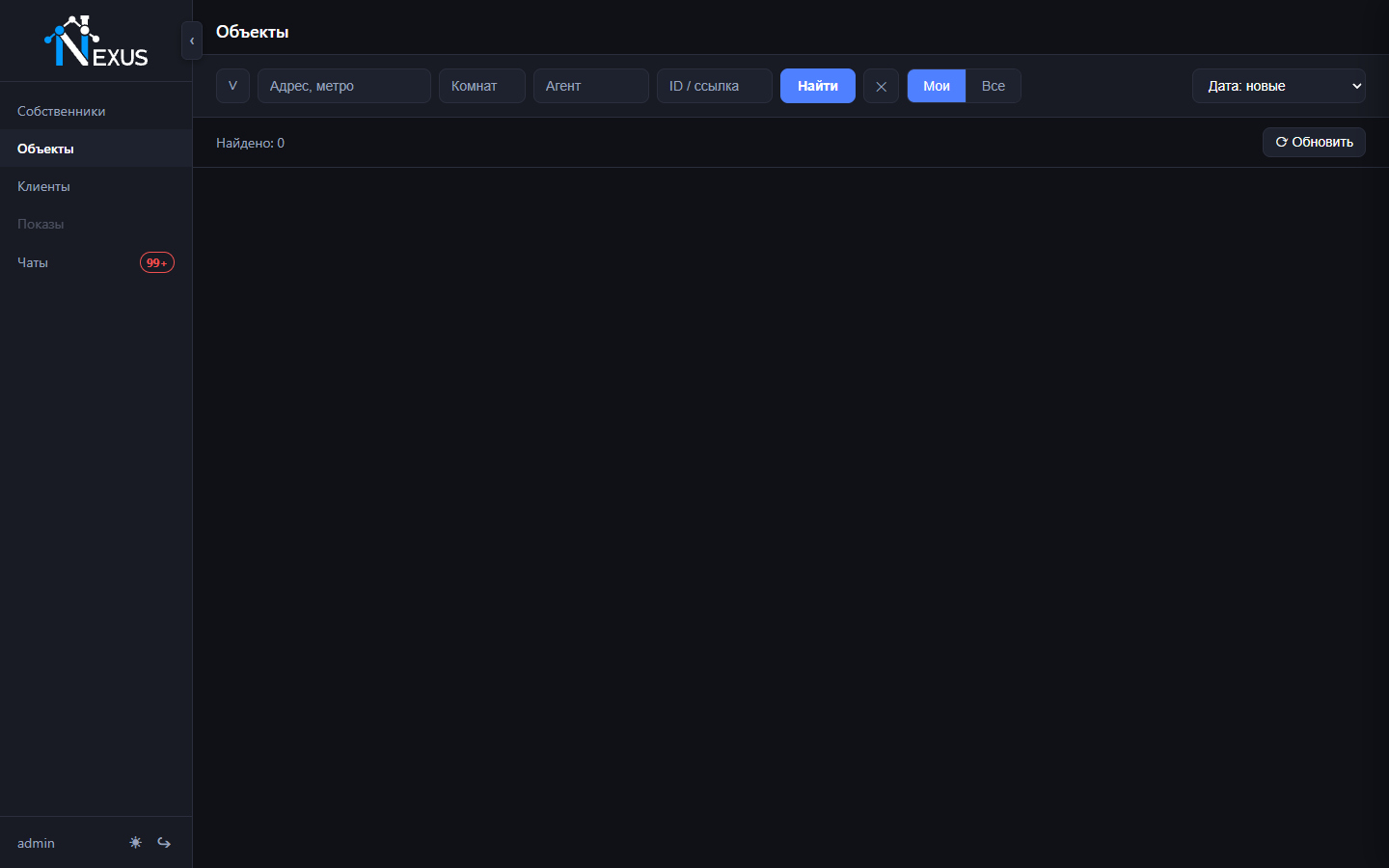Image resolution: width=1389 pixels, height=868 pixels.
Task: Open the 99+ chats badge
Action: (x=157, y=262)
